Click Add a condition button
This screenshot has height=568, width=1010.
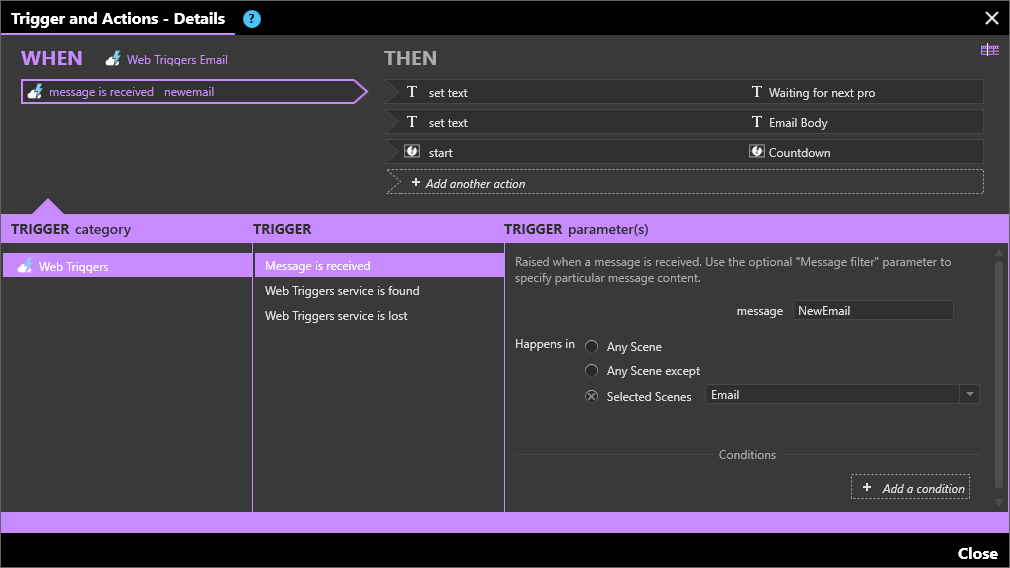pos(910,488)
